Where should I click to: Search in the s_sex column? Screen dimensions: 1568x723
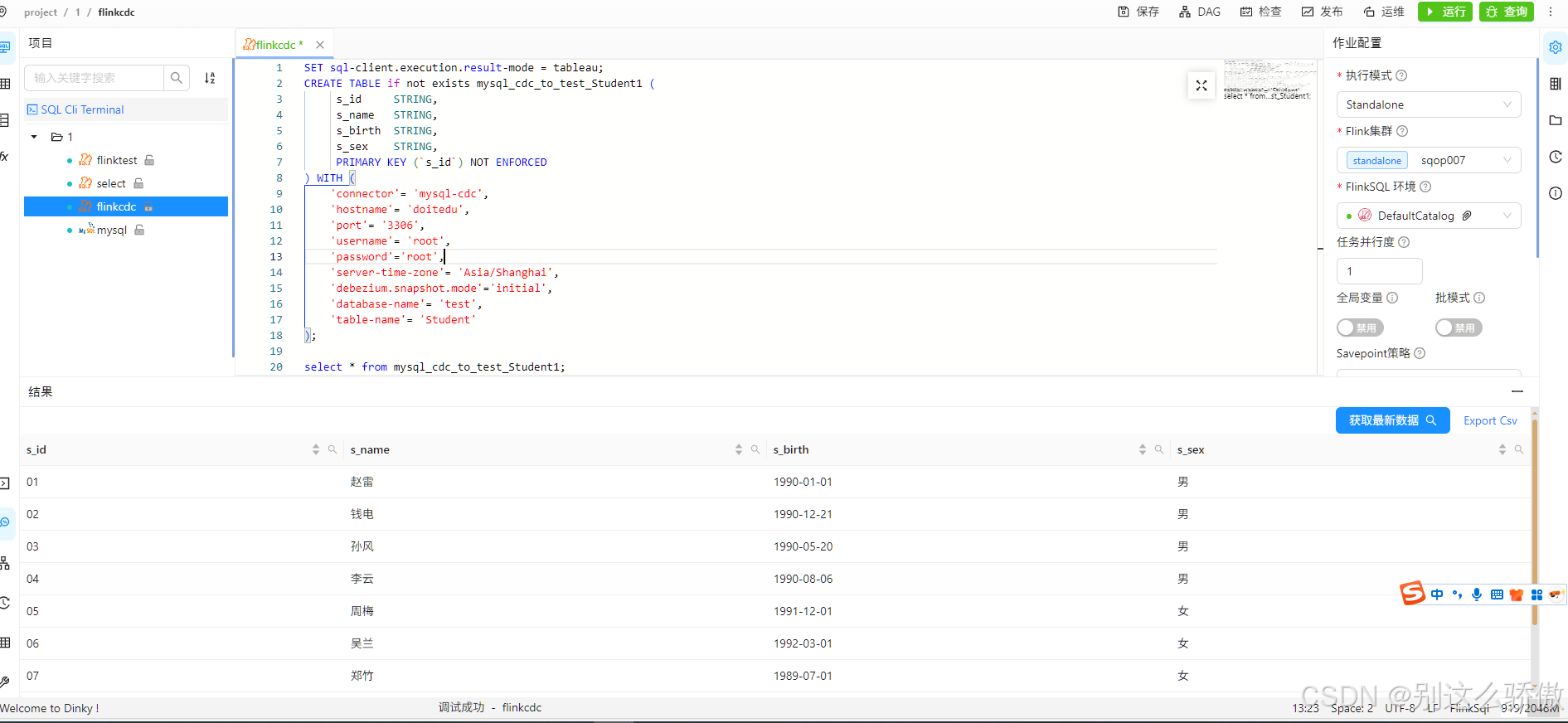[1519, 449]
